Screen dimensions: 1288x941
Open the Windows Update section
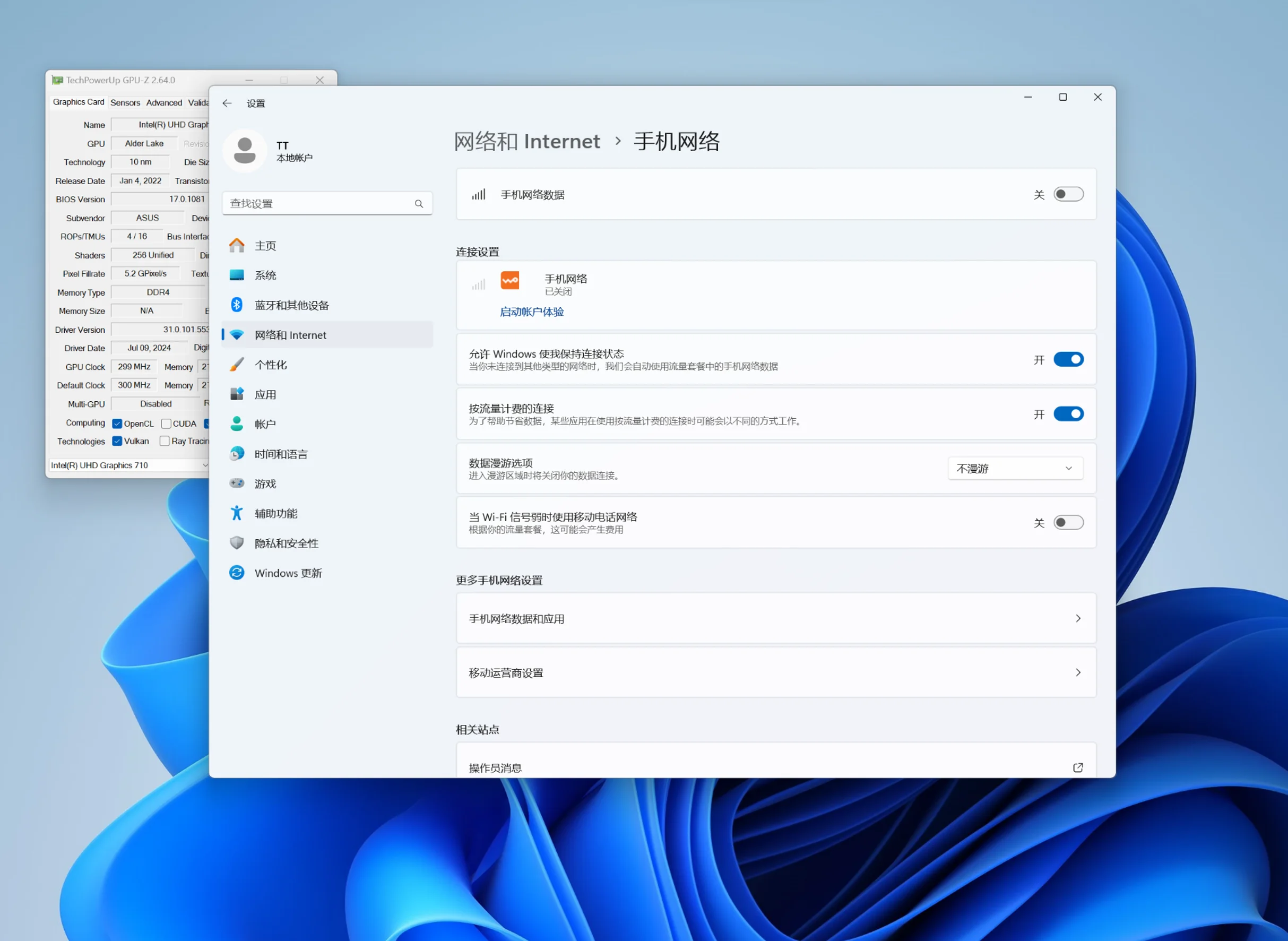288,573
